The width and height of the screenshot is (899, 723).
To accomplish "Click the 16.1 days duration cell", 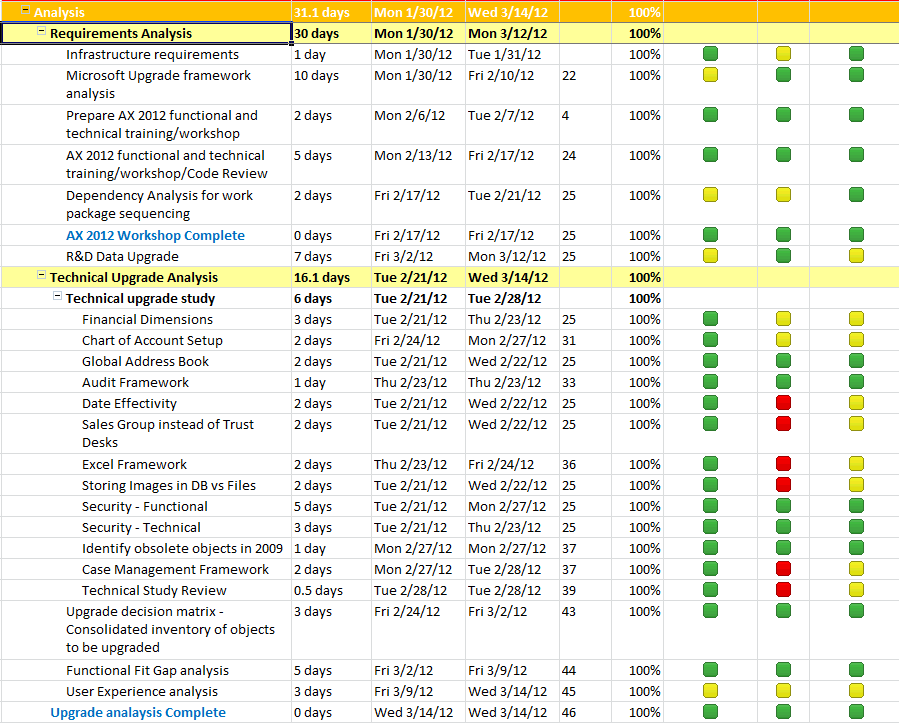I will coord(322,278).
